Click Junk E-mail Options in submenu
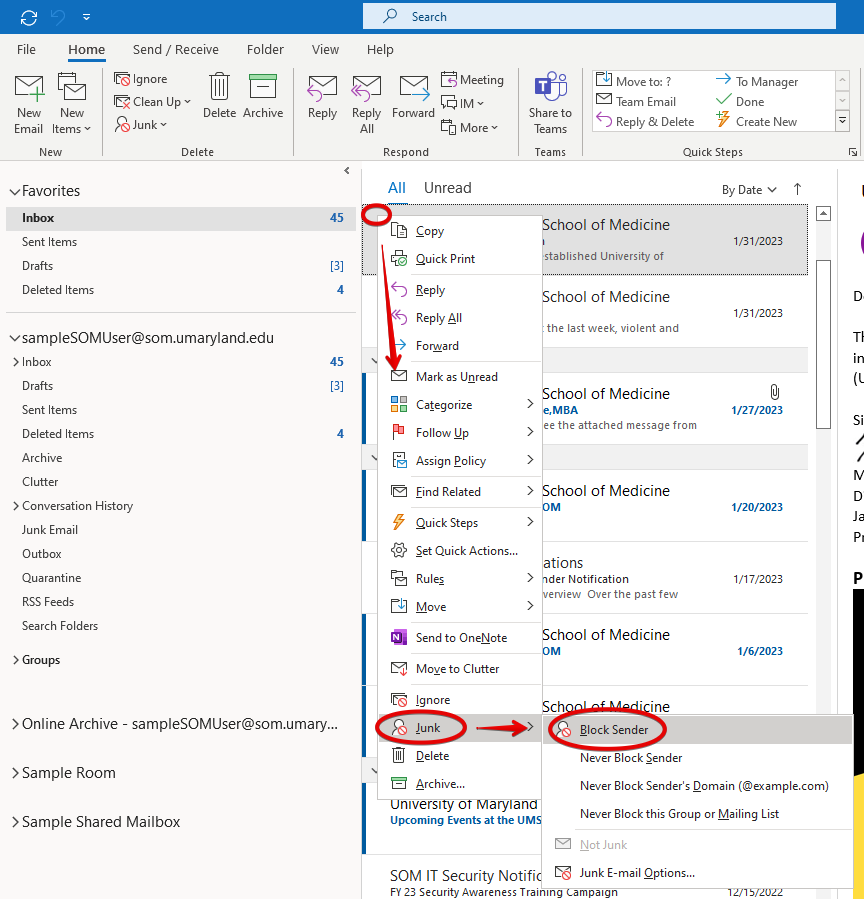This screenshot has width=864, height=899. click(636, 873)
